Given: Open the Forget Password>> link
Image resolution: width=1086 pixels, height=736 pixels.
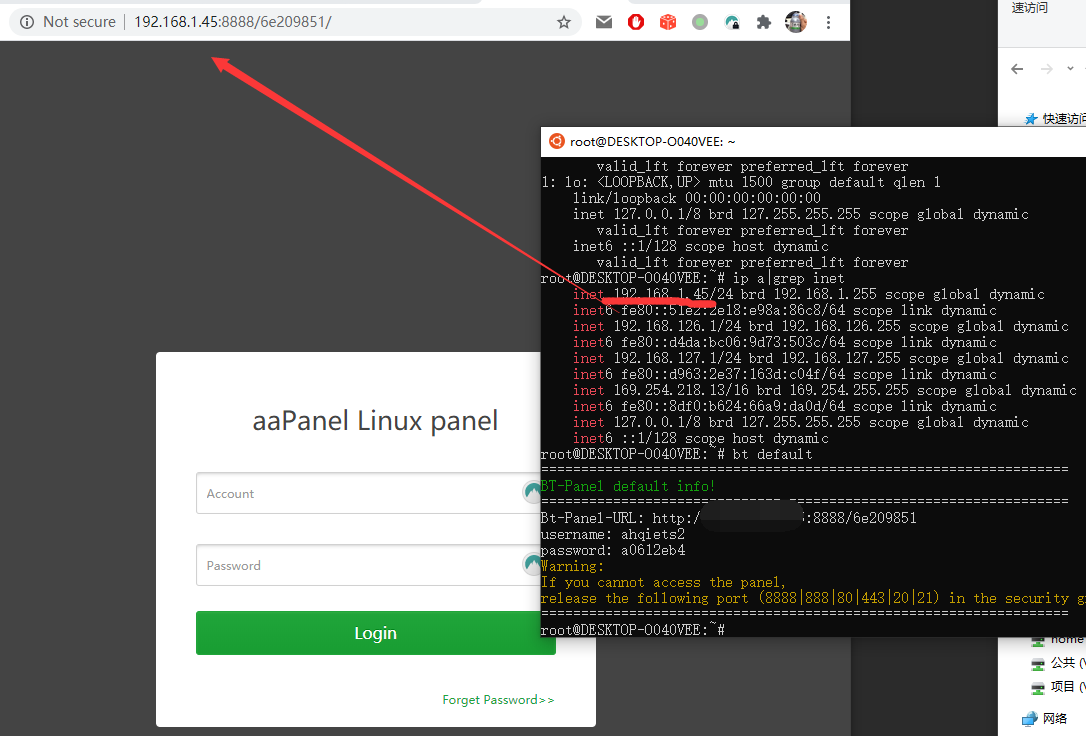Looking at the screenshot, I should point(498,699).
